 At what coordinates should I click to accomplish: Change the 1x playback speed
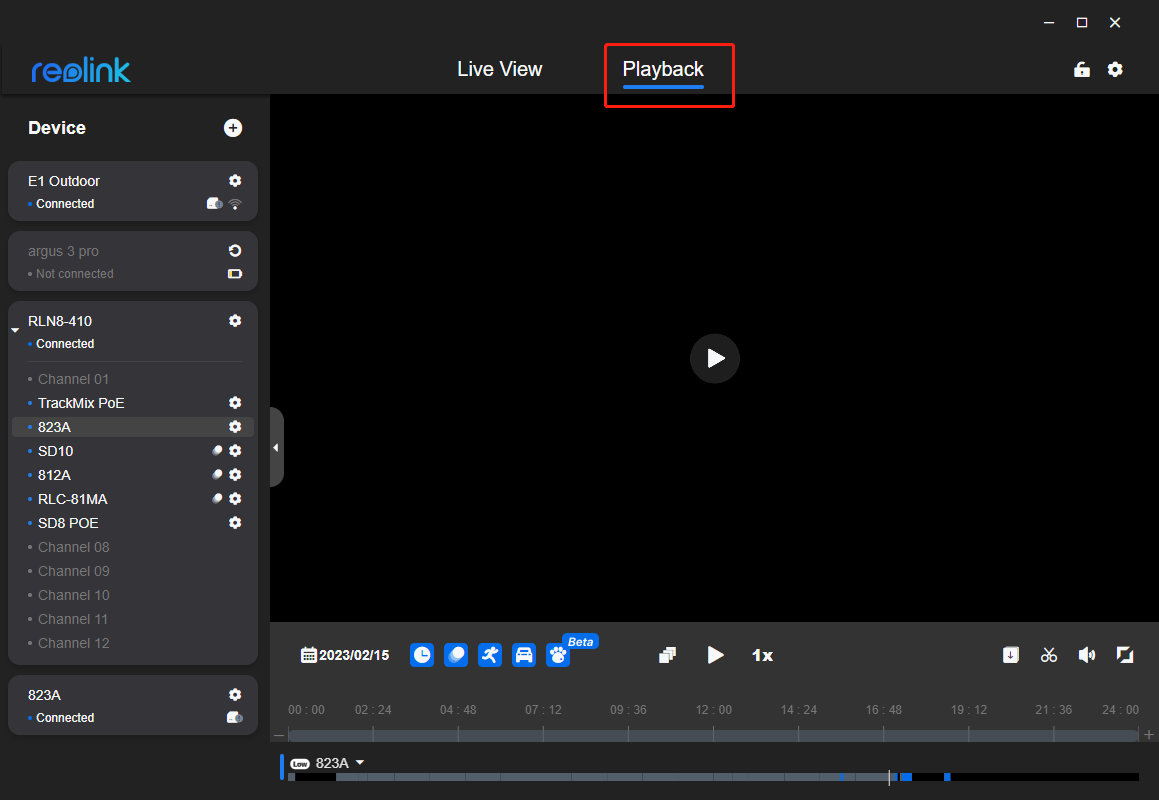pos(762,655)
